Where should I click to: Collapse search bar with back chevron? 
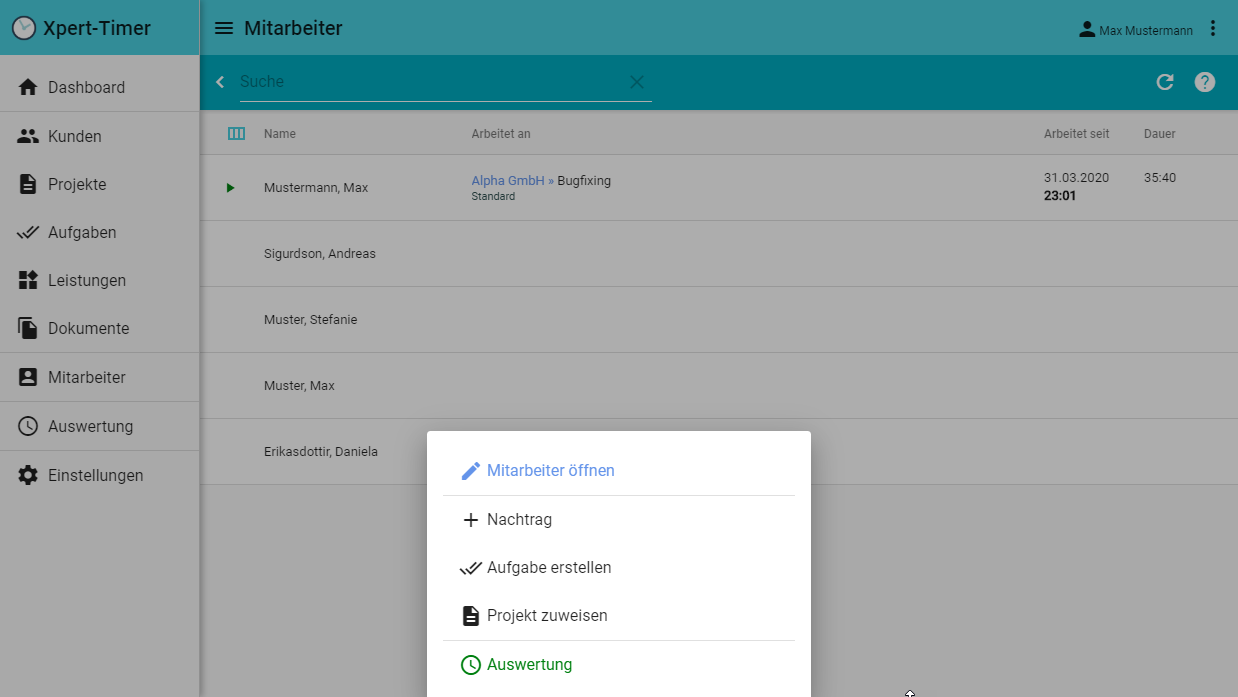pos(220,82)
